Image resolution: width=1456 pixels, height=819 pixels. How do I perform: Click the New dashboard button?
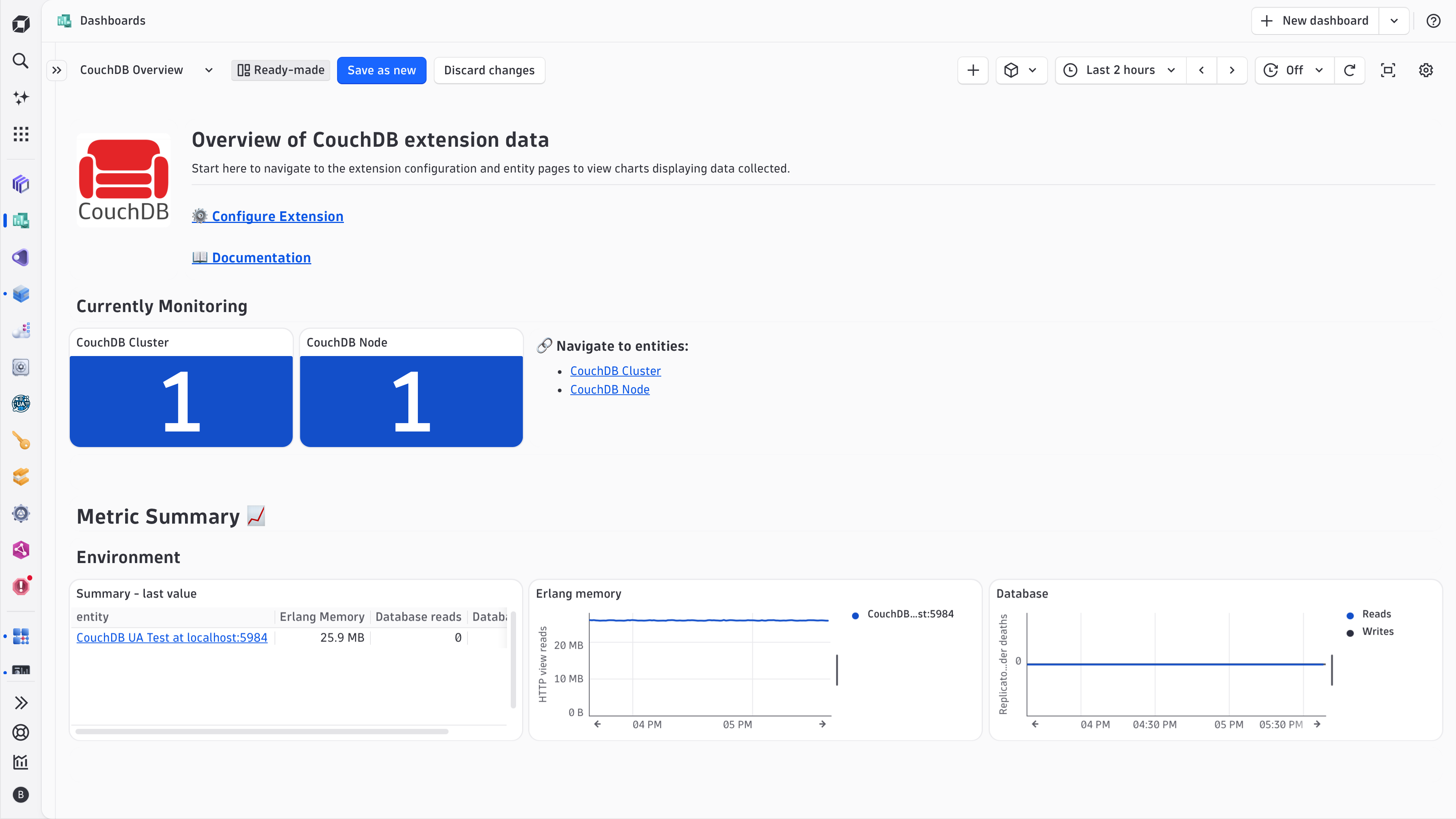click(x=1315, y=21)
